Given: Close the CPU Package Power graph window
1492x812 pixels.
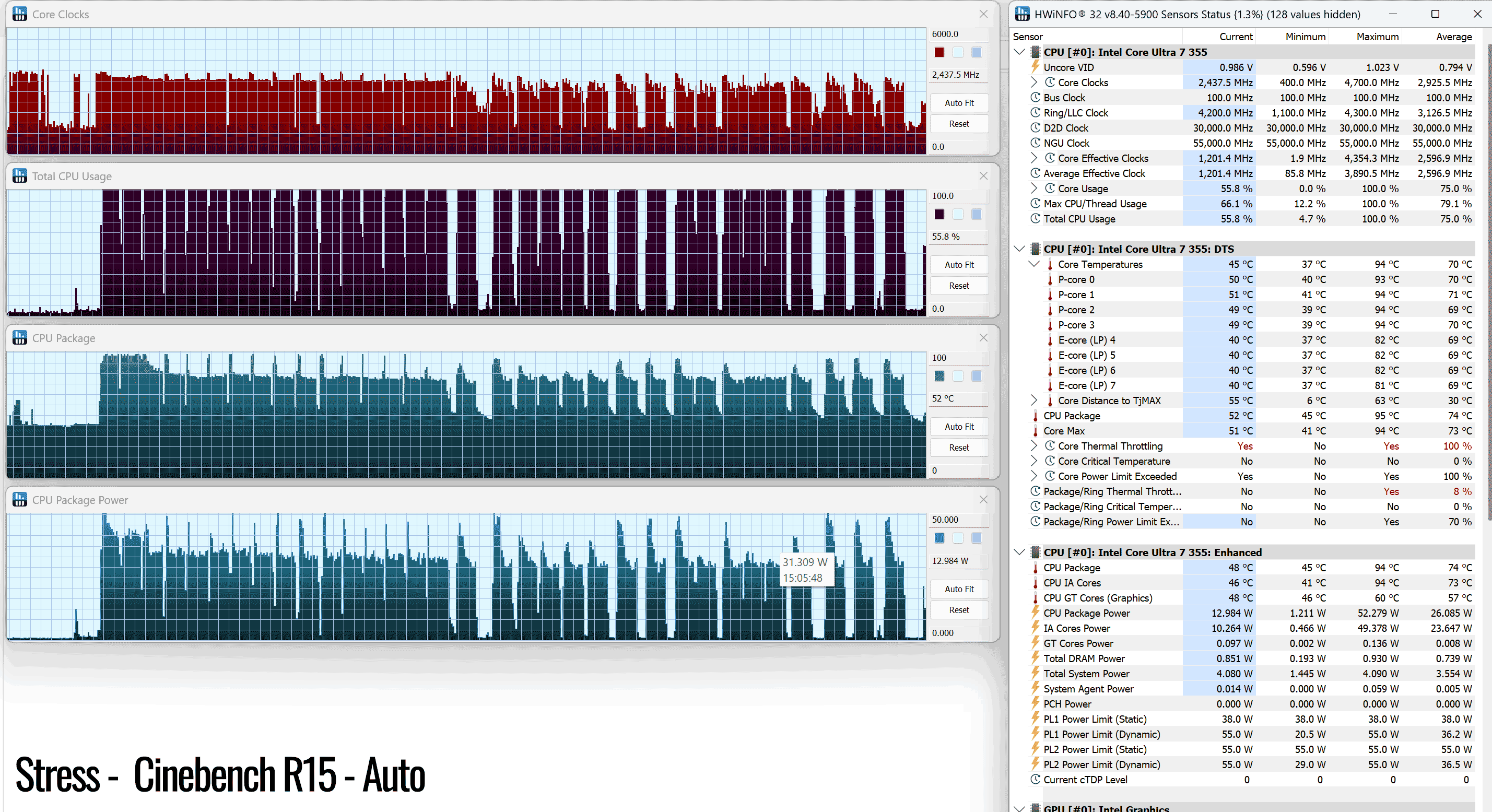Looking at the screenshot, I should point(983,499).
